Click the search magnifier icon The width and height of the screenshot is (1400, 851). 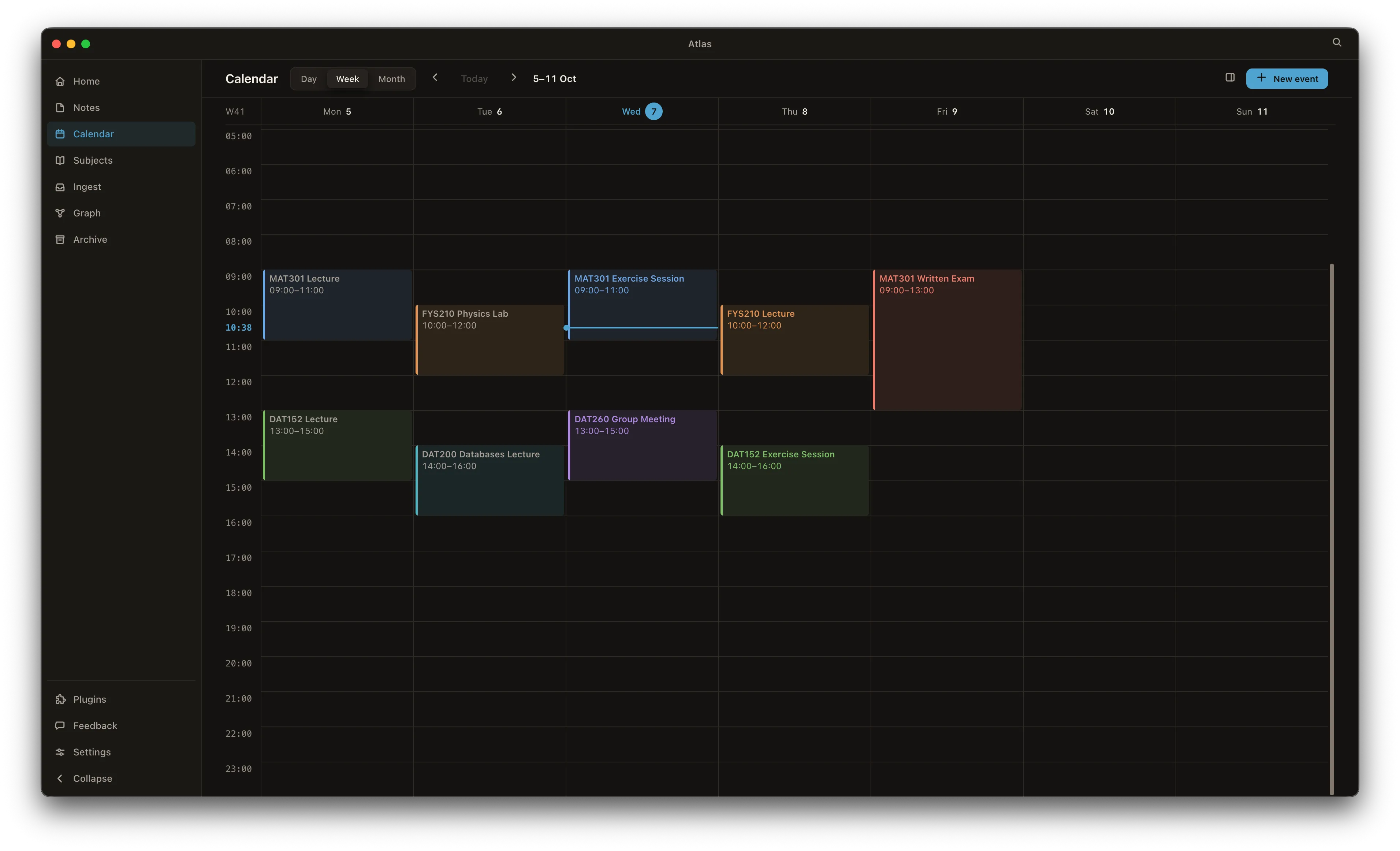(x=1336, y=42)
